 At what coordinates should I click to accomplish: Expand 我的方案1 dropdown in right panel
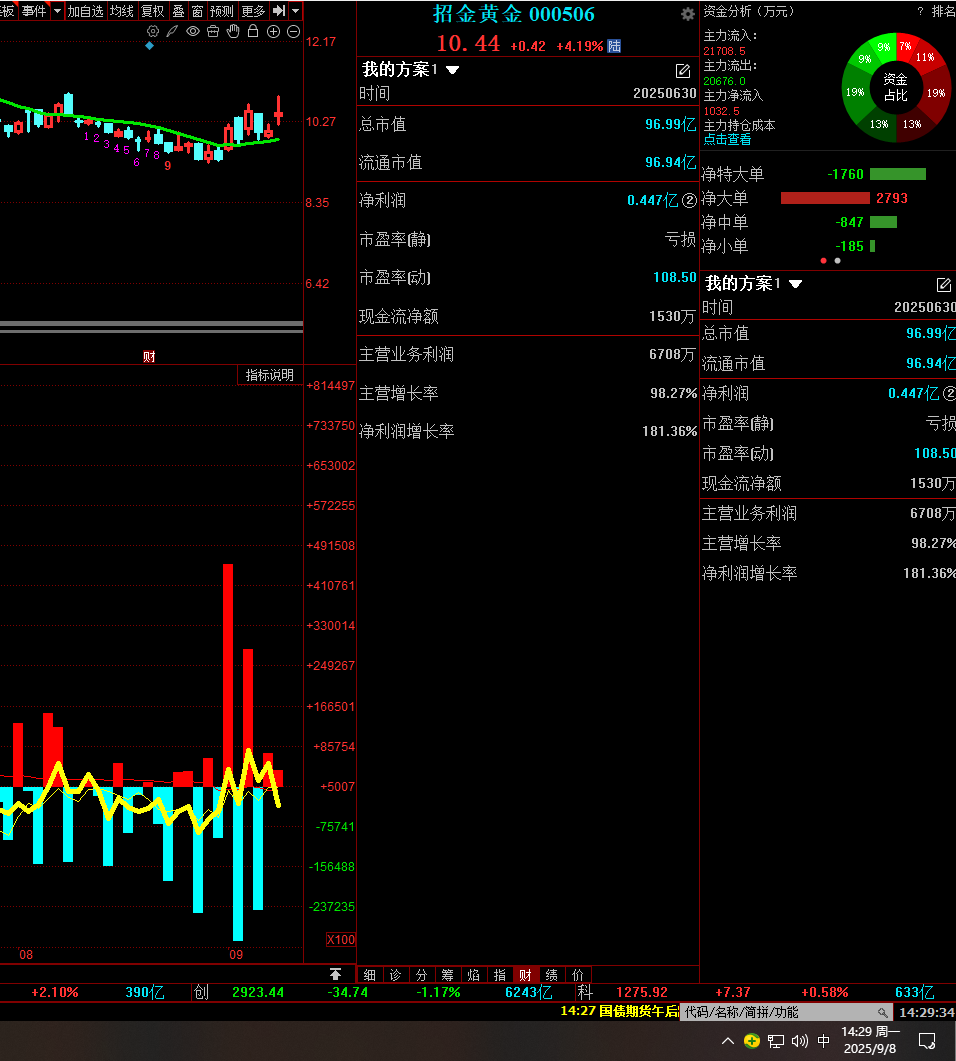pyautogui.click(x=796, y=284)
